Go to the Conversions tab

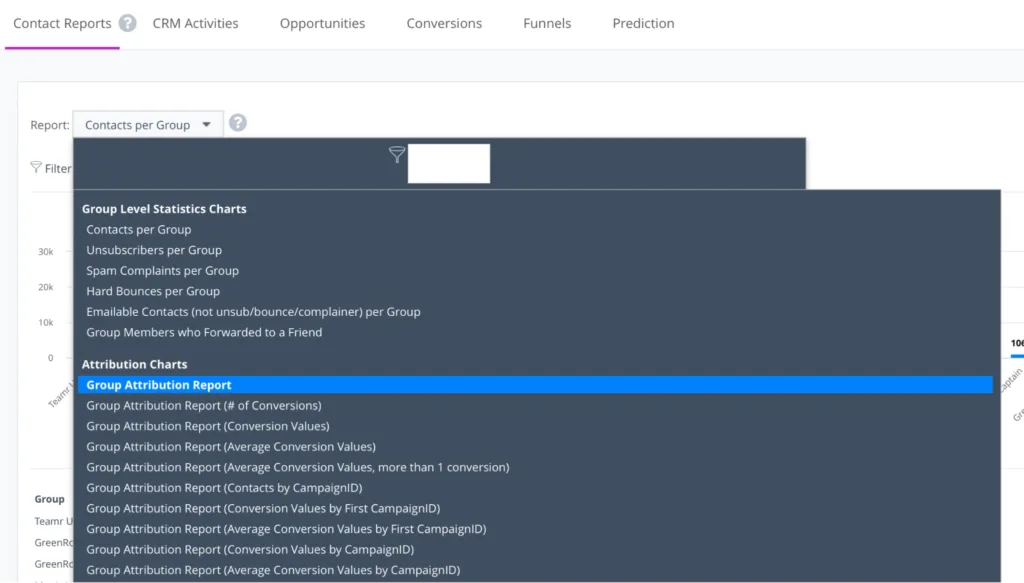click(444, 23)
